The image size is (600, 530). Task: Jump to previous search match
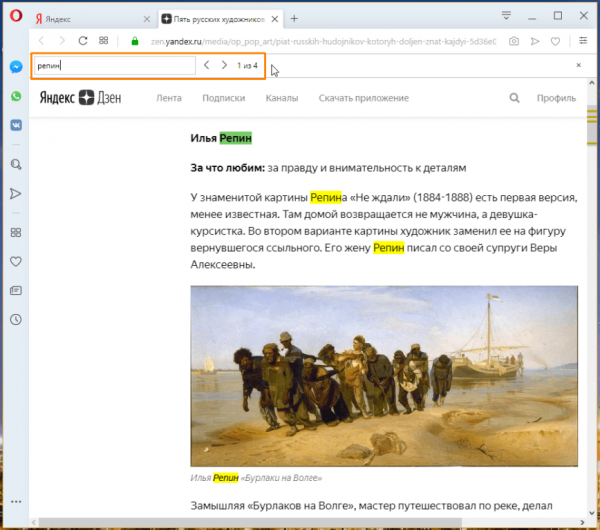(207, 65)
